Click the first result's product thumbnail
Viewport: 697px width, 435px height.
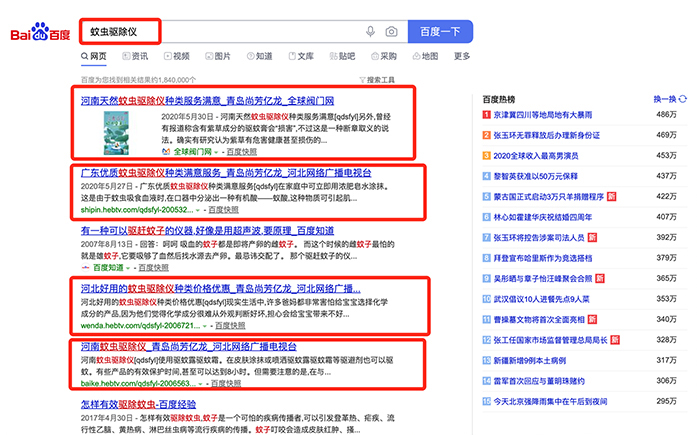(x=116, y=133)
